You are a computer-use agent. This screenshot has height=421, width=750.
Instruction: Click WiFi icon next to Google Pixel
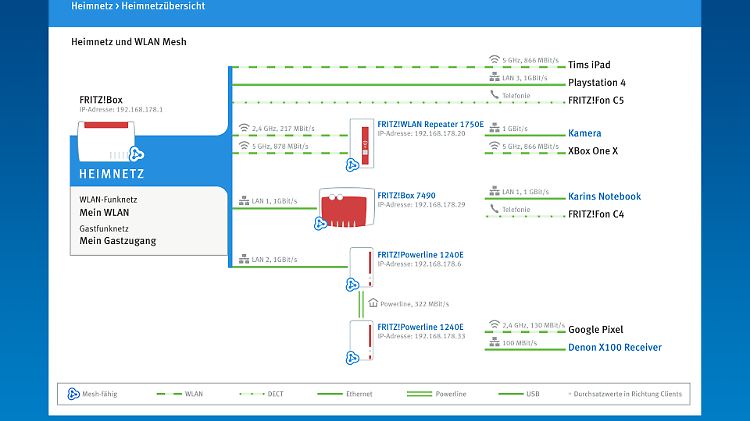pyautogui.click(x=494, y=324)
